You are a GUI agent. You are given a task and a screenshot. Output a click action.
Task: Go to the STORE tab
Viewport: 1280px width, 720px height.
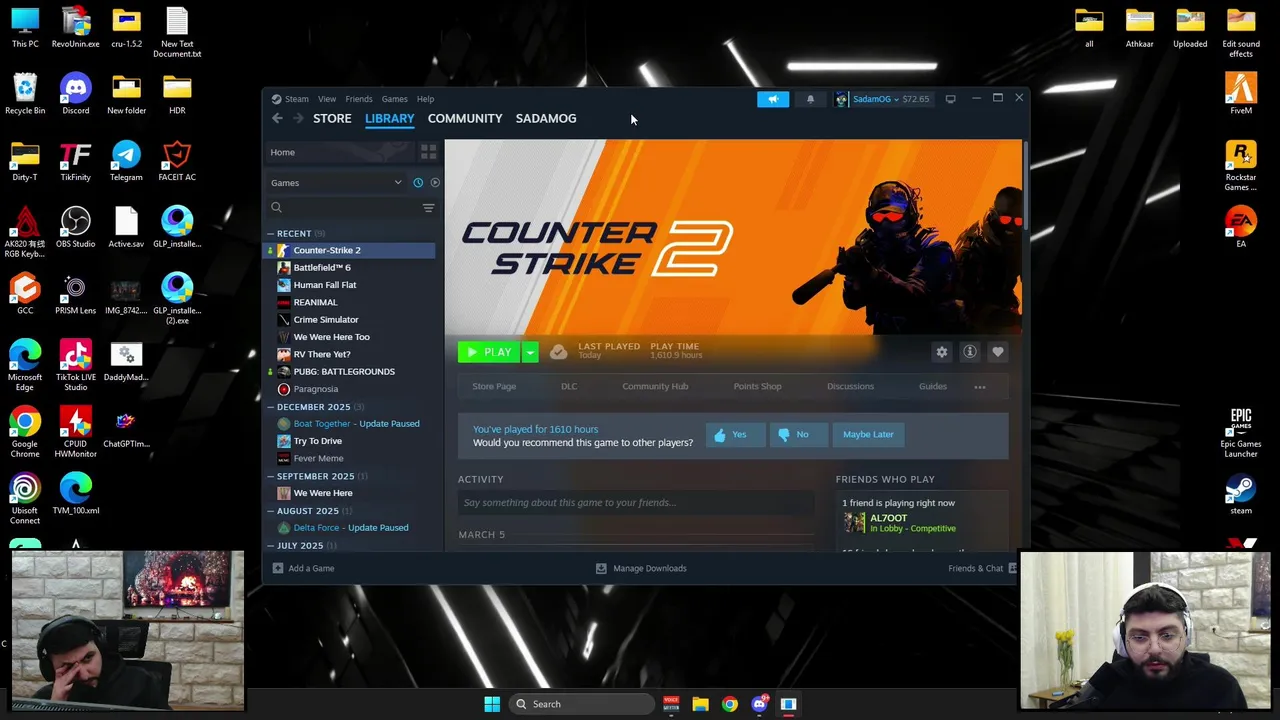click(x=332, y=118)
